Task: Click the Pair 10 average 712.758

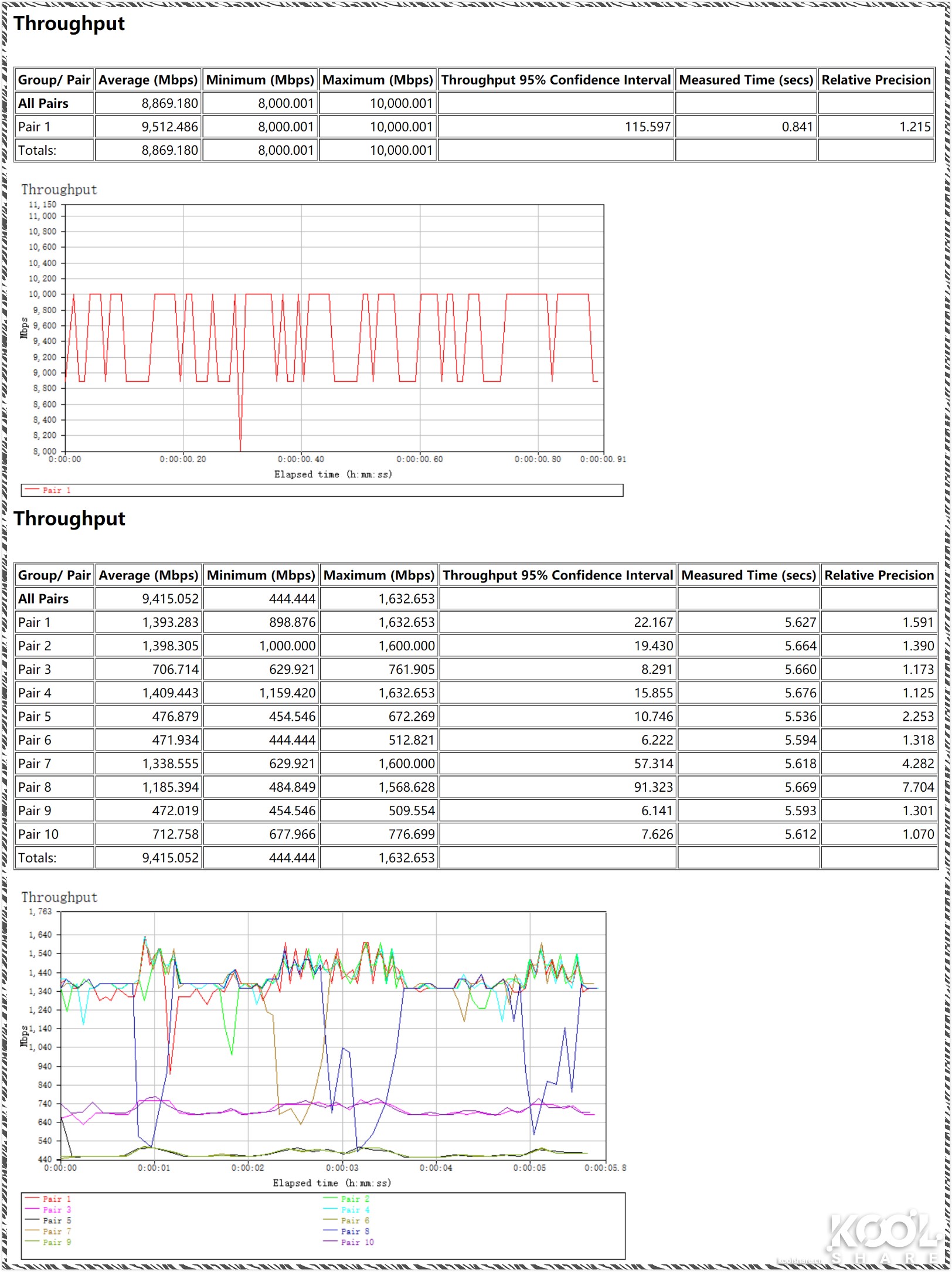Action: pyautogui.click(x=175, y=834)
